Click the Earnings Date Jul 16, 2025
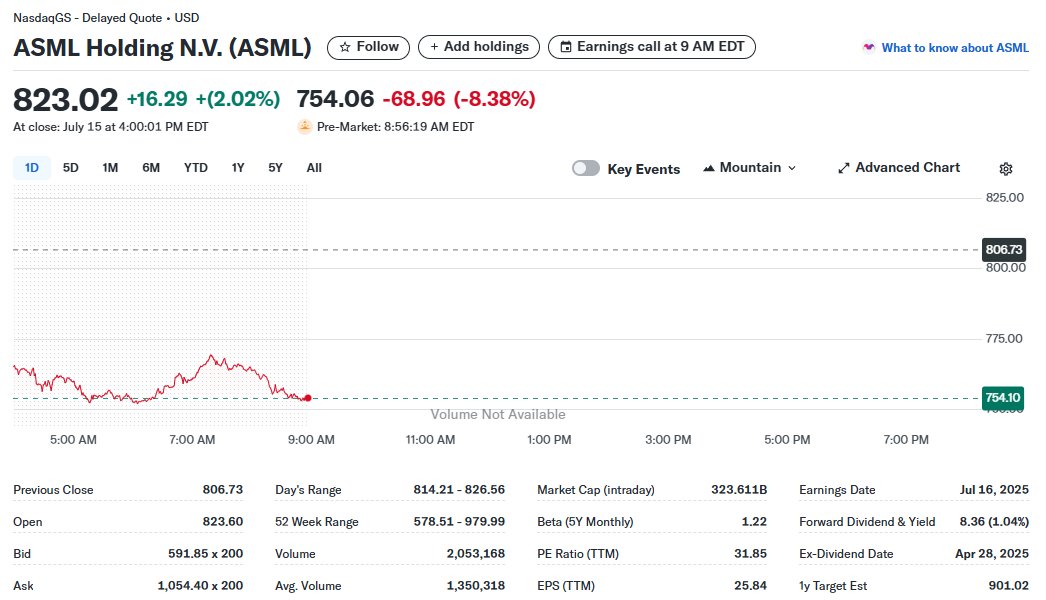The height and width of the screenshot is (600, 1046). [994, 489]
